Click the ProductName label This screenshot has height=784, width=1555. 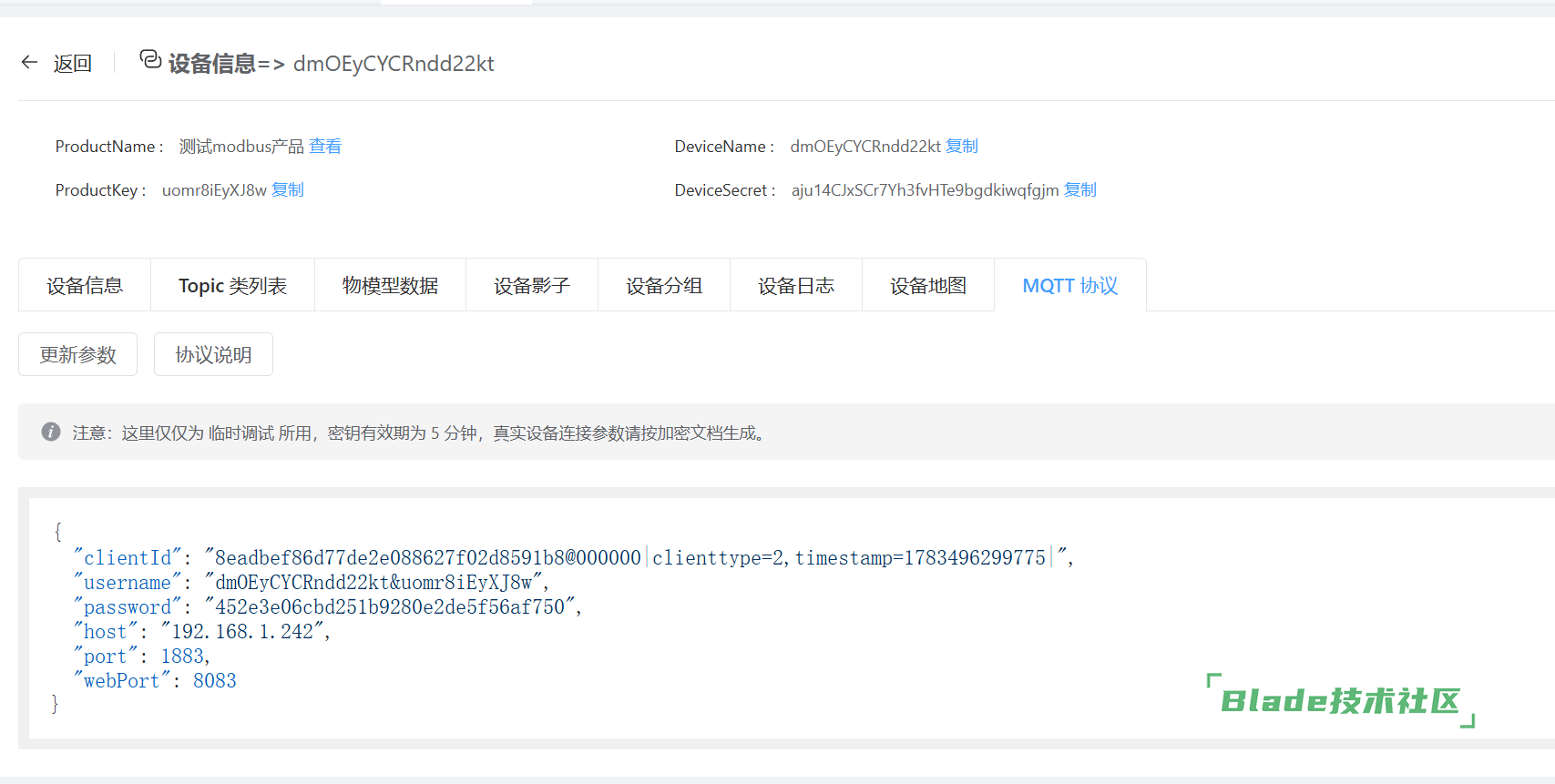click(x=109, y=146)
